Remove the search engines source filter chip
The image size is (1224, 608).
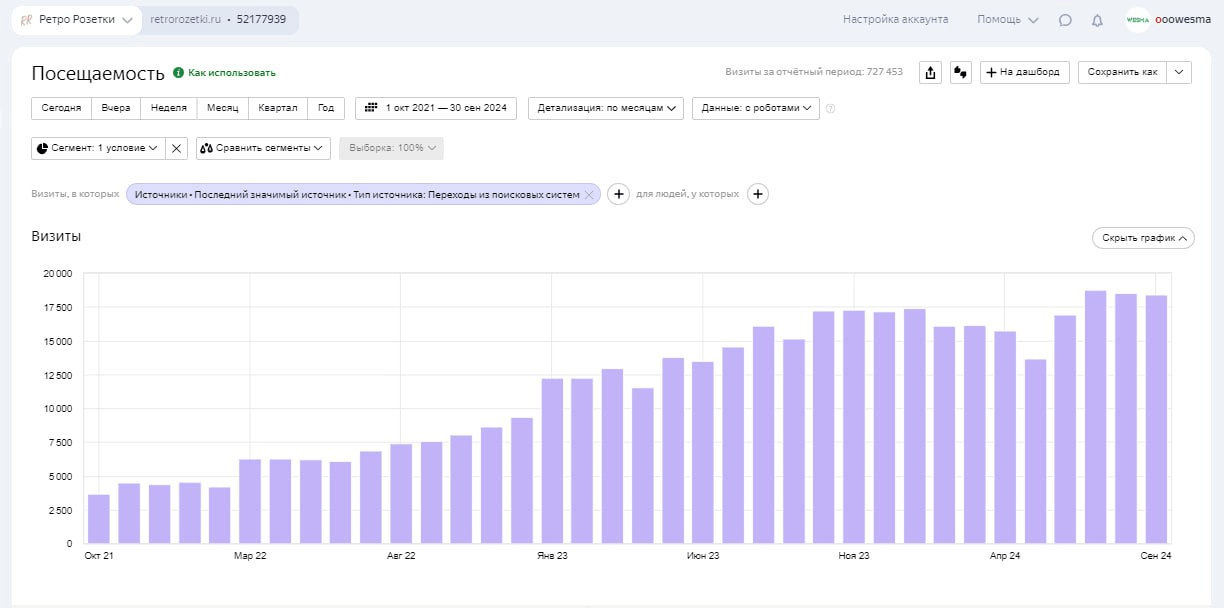point(589,195)
